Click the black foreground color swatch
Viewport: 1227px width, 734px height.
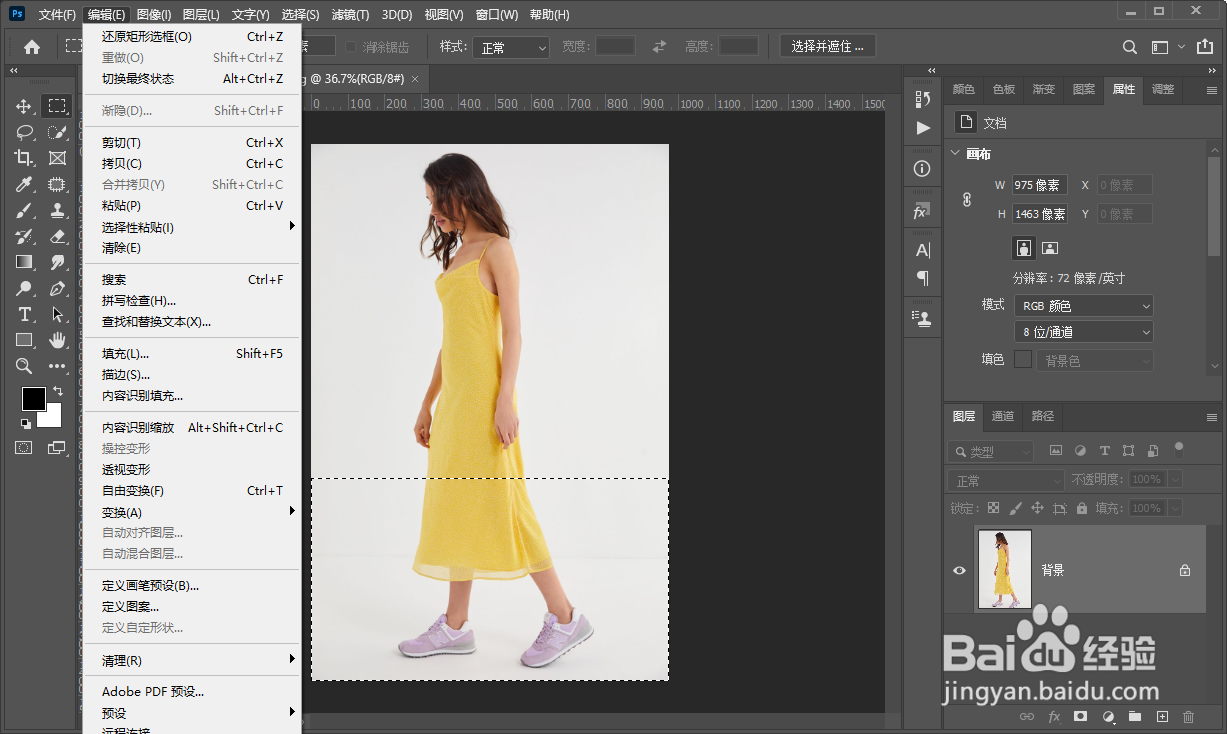click(33, 398)
